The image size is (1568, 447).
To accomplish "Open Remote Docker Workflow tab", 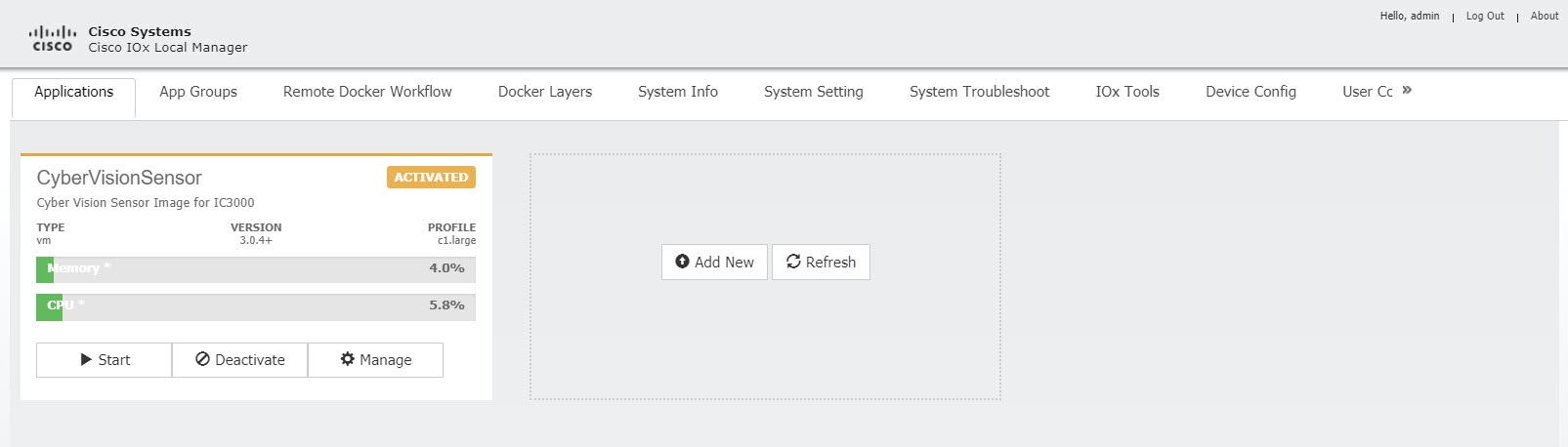I will pyautogui.click(x=367, y=92).
